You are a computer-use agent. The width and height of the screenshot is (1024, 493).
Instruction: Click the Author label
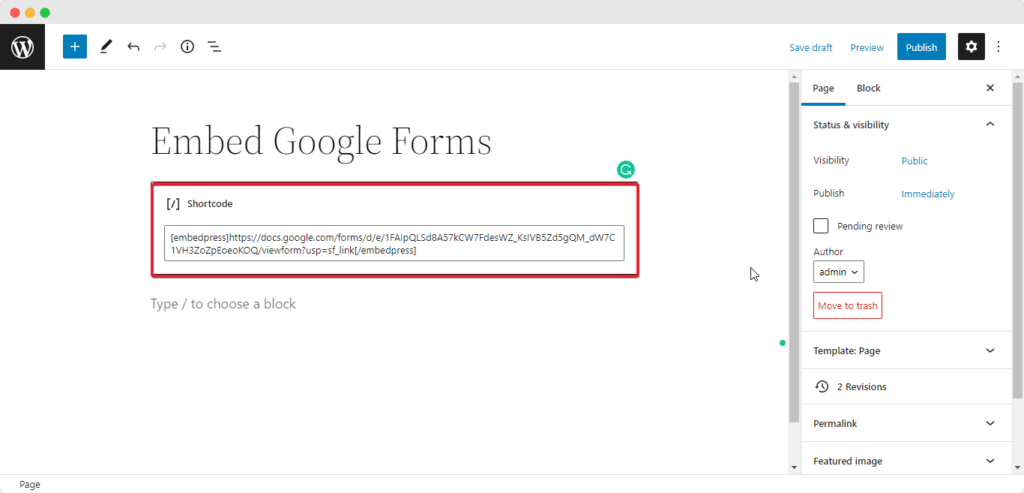click(x=828, y=251)
